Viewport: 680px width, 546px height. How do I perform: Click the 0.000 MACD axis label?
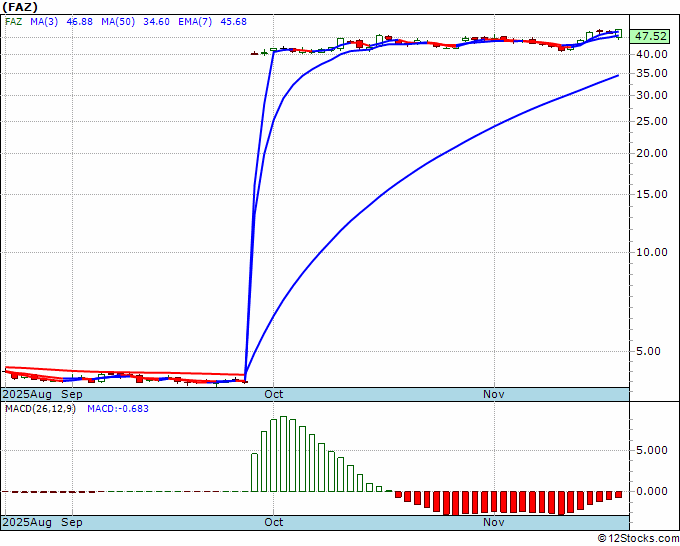click(x=652, y=491)
